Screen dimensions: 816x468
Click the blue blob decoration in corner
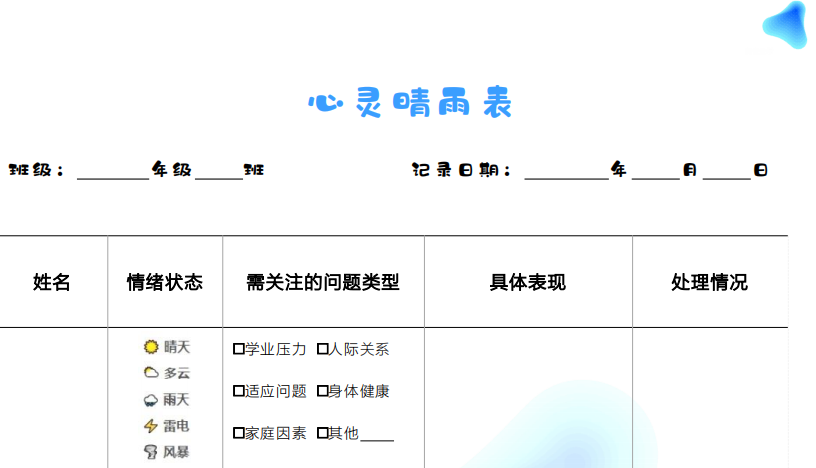786,25
